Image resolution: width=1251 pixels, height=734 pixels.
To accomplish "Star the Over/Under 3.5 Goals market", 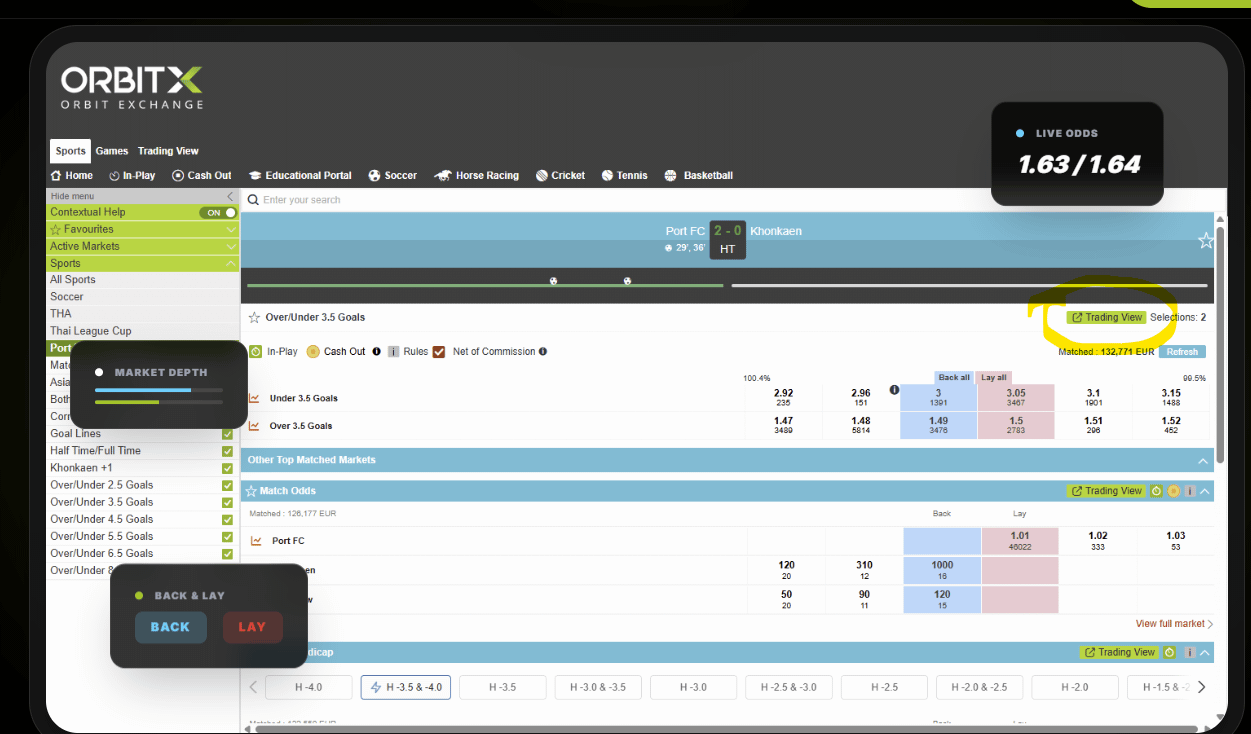I will coord(254,317).
